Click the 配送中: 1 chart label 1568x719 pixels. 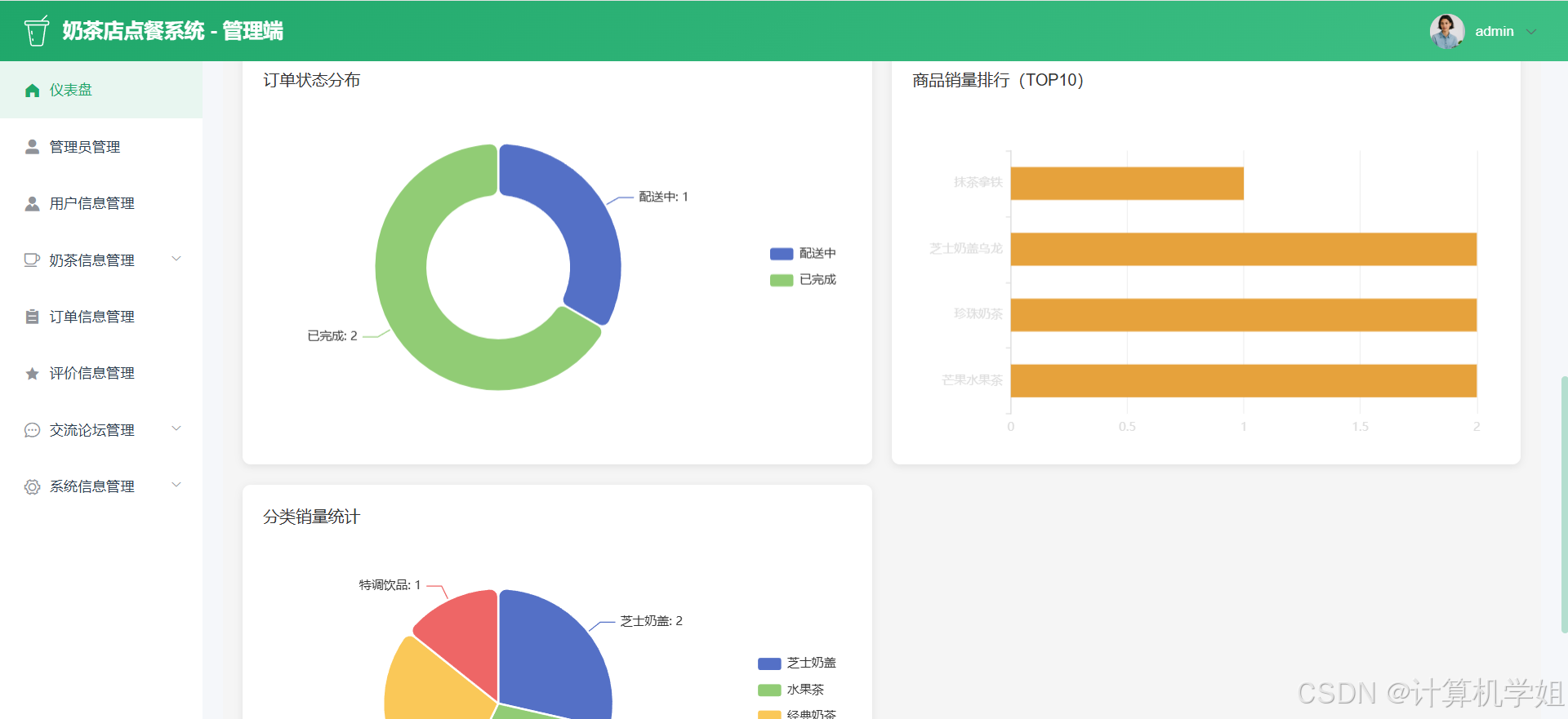[x=663, y=197]
